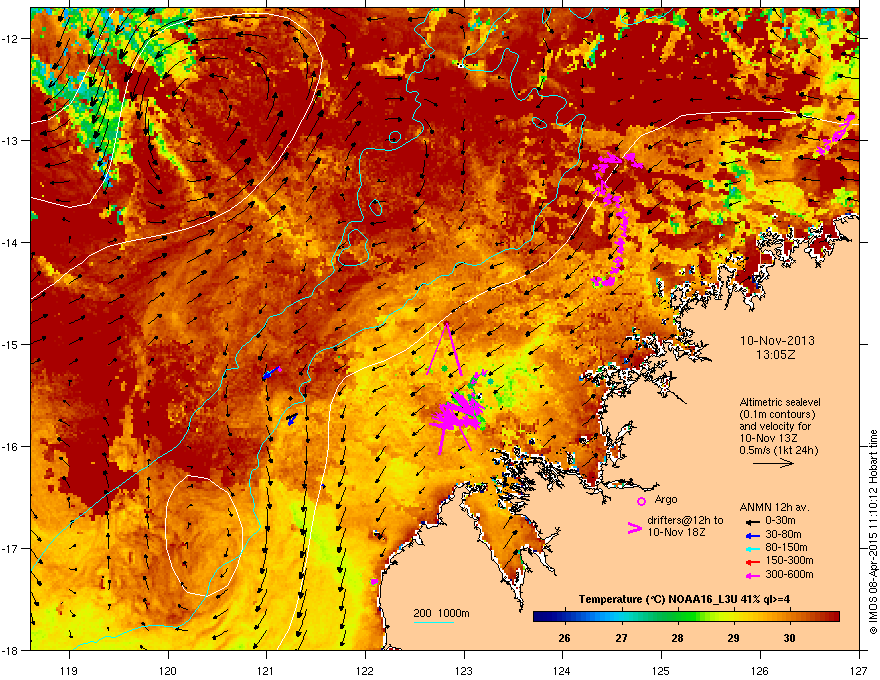Click the latitude axis label -18
The height and width of the screenshot is (680, 880).
[10, 650]
